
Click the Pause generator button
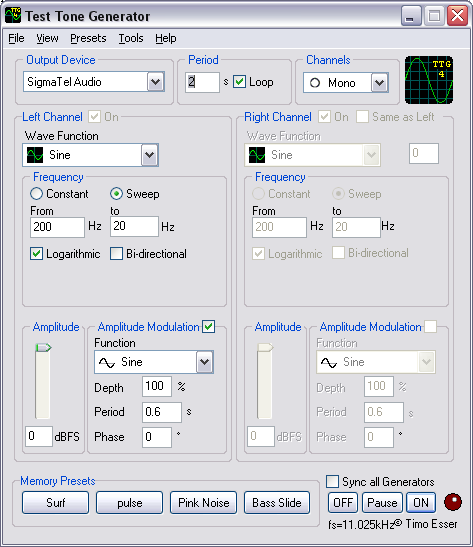(382, 503)
